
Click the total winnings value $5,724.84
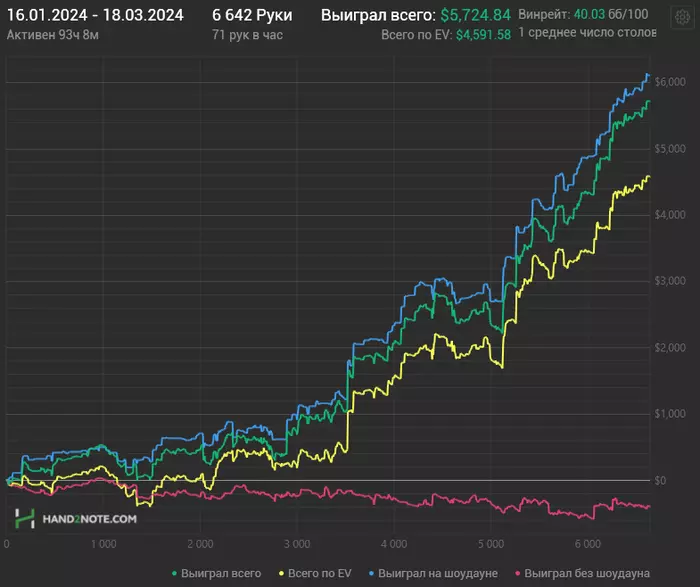[475, 15]
